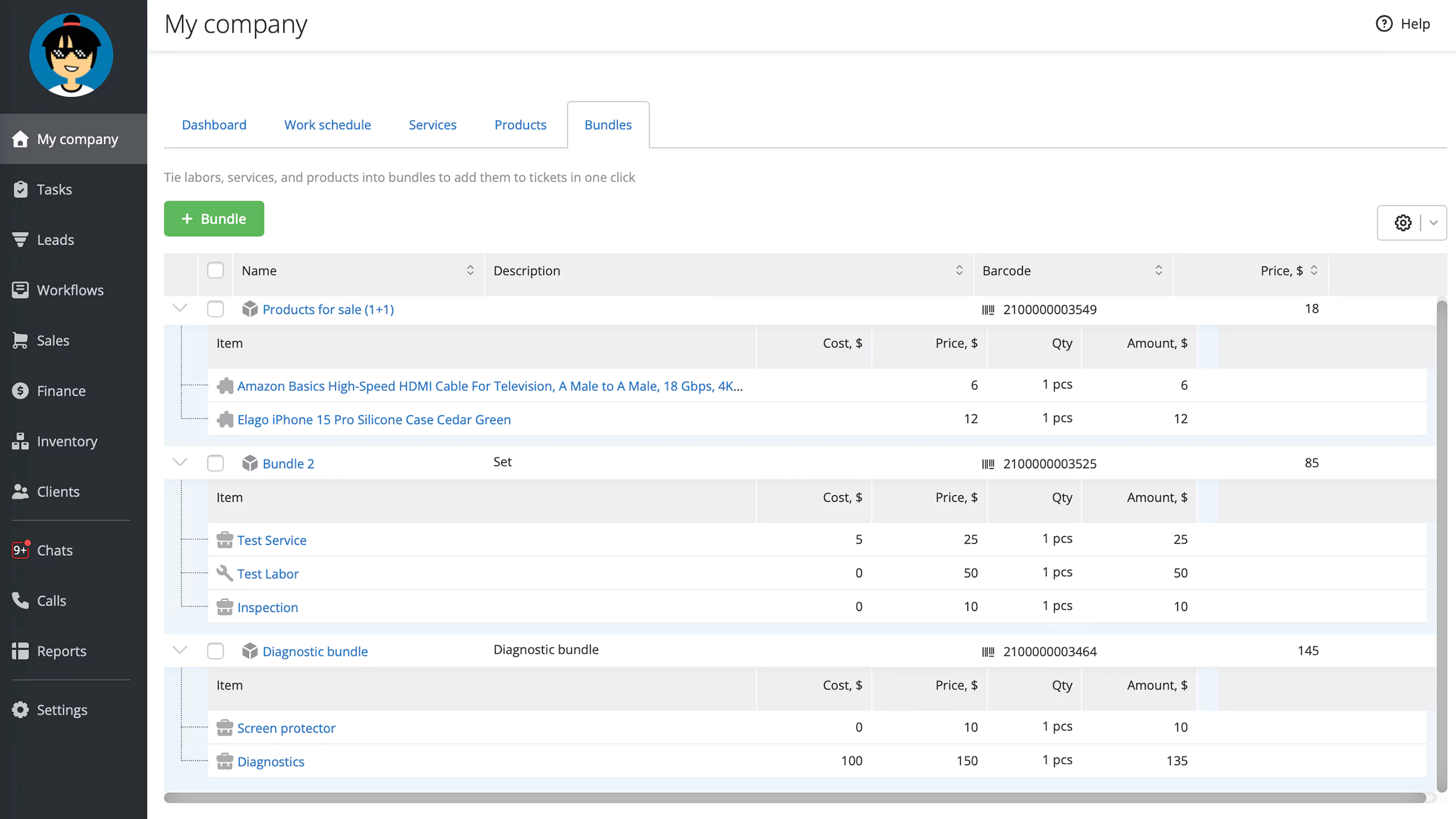
Task: Toggle the select-all checkbox in the header row
Action: pyautogui.click(x=216, y=270)
